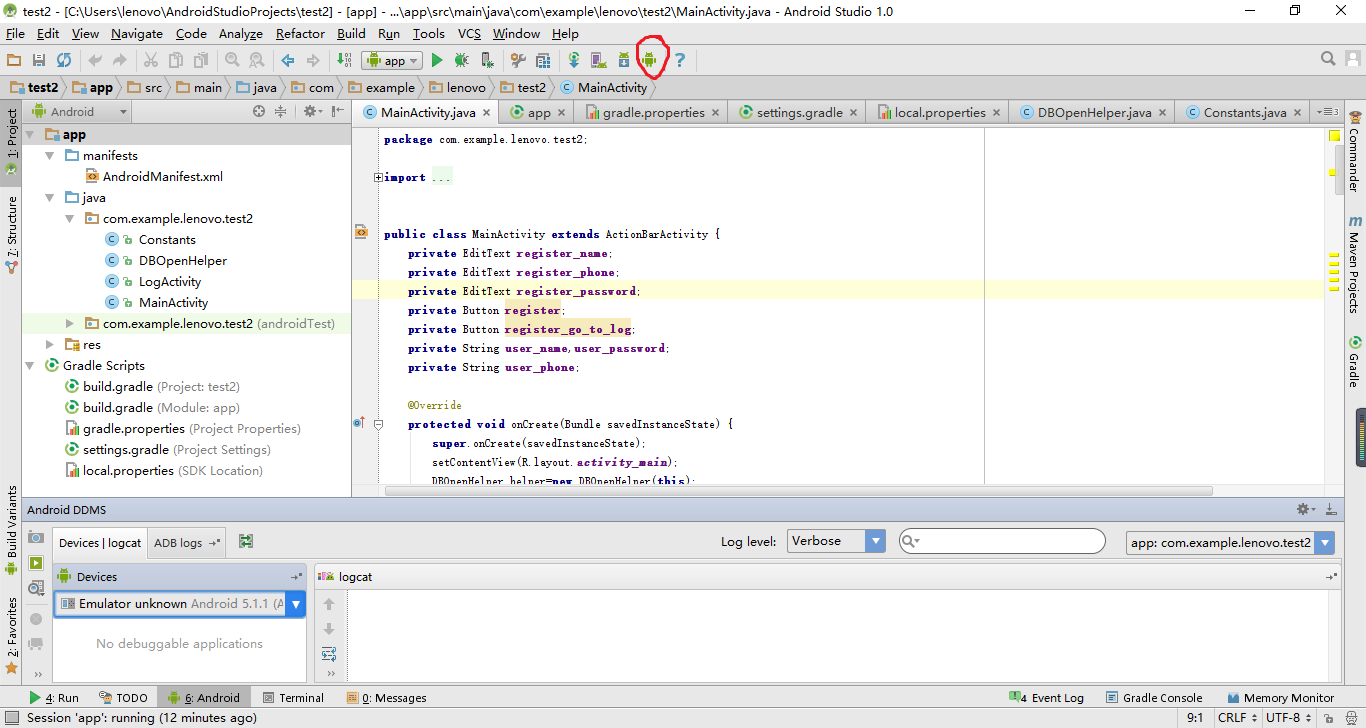This screenshot has width=1366, height=728.
Task: Click the logcat search input field
Action: pos(1002,541)
